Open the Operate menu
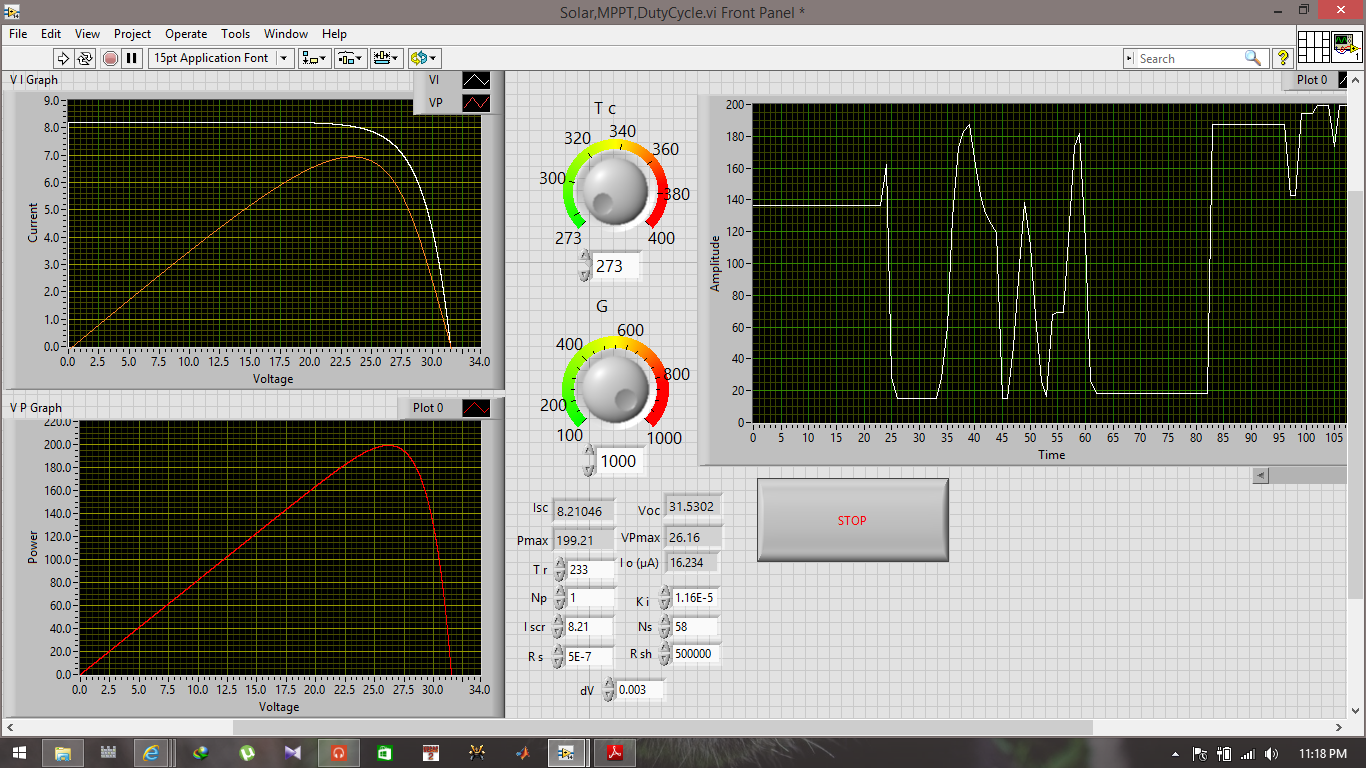 (186, 33)
